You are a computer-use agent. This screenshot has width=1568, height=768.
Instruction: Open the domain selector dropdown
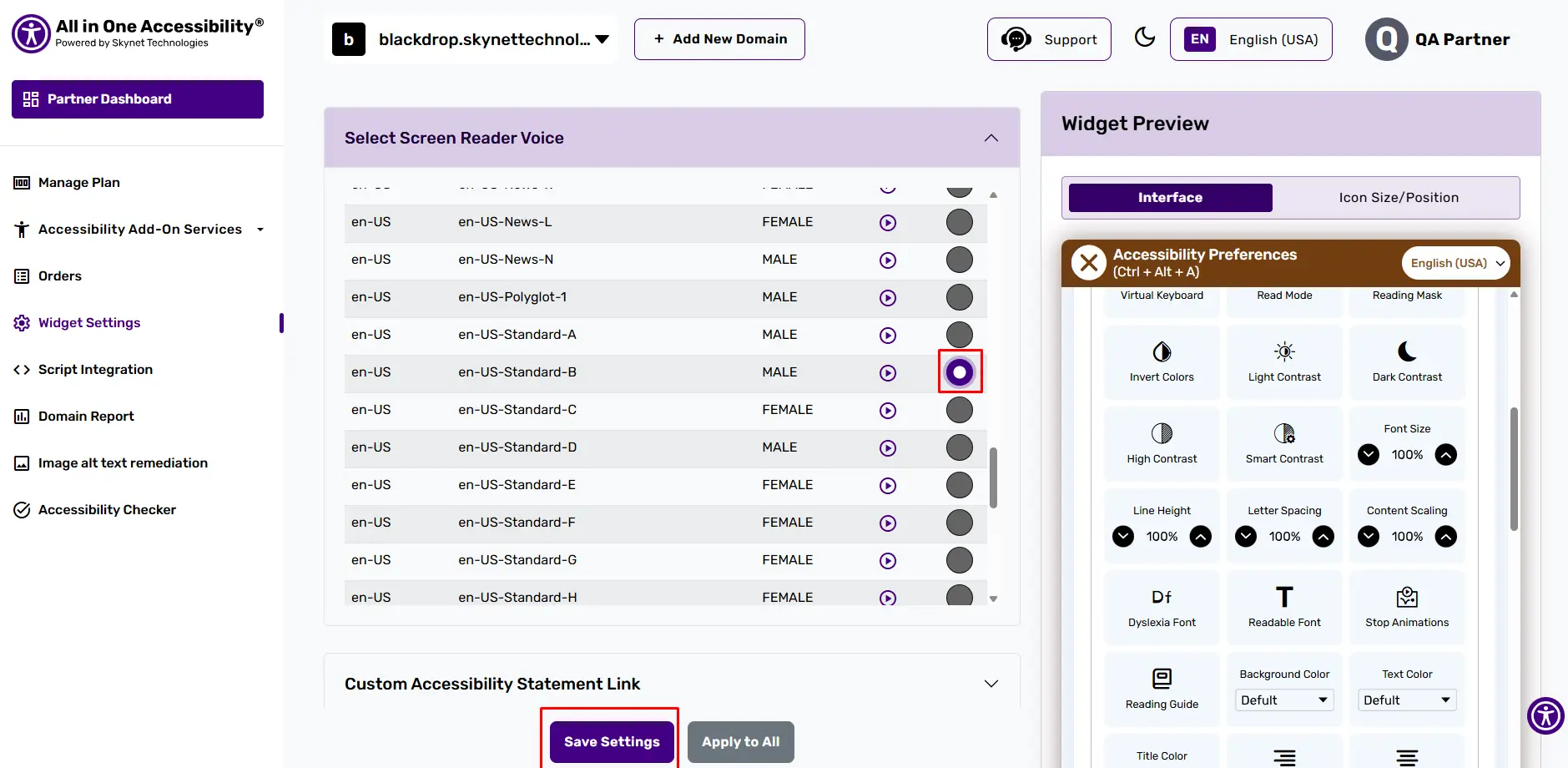click(x=471, y=39)
